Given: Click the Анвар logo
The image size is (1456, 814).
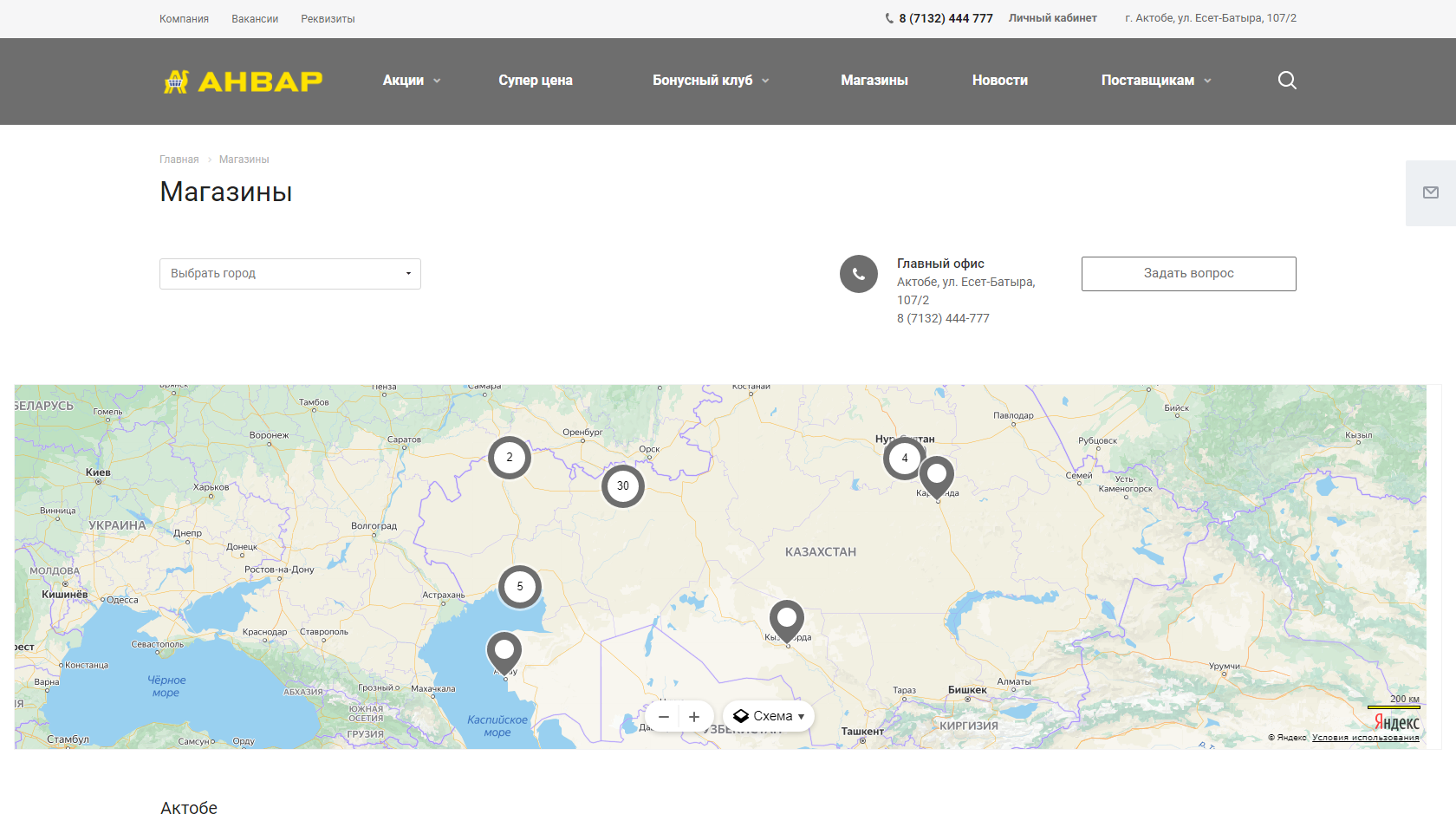Looking at the screenshot, I should click(x=243, y=81).
